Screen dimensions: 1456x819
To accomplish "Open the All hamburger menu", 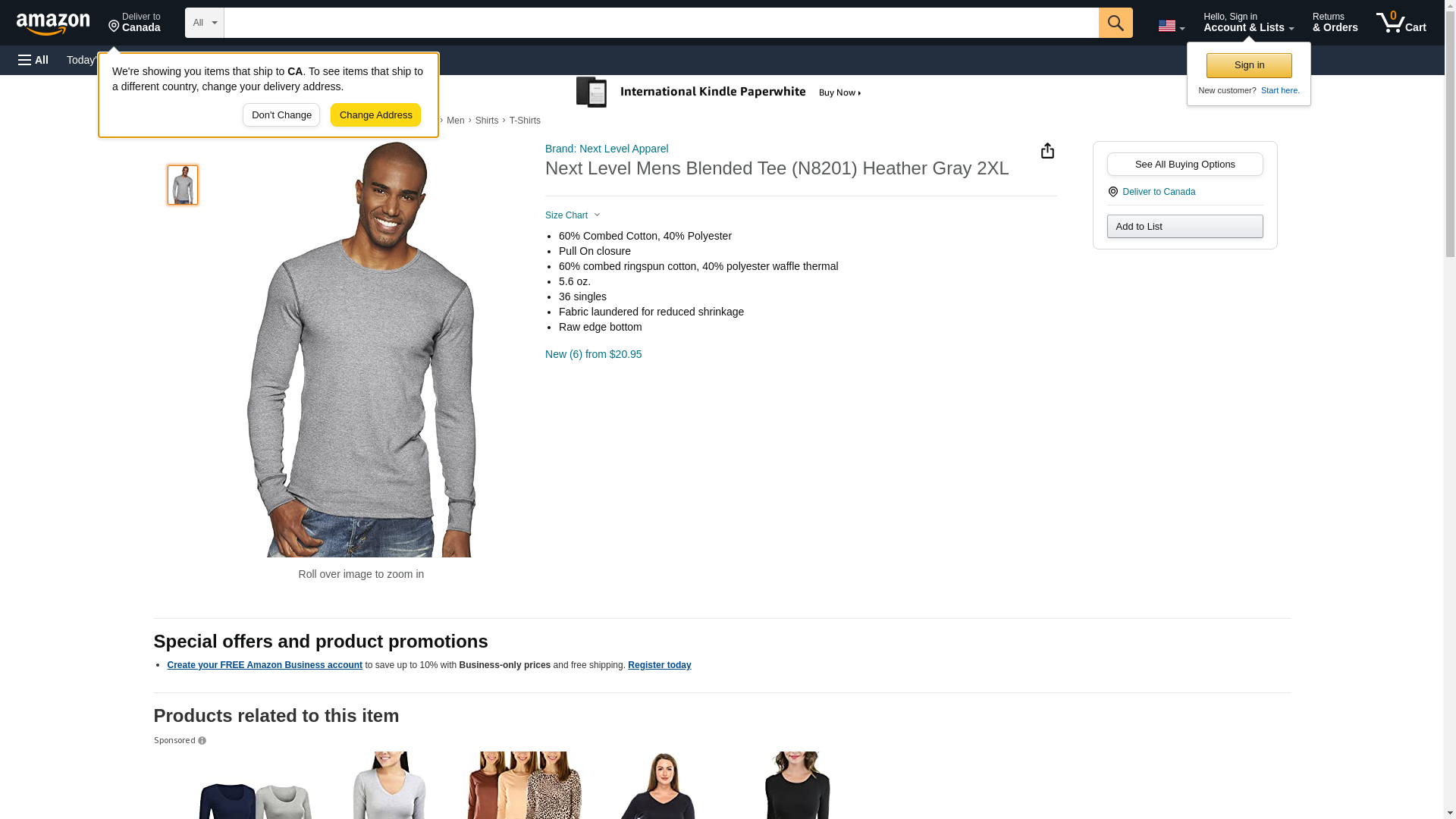I will pos(33,60).
